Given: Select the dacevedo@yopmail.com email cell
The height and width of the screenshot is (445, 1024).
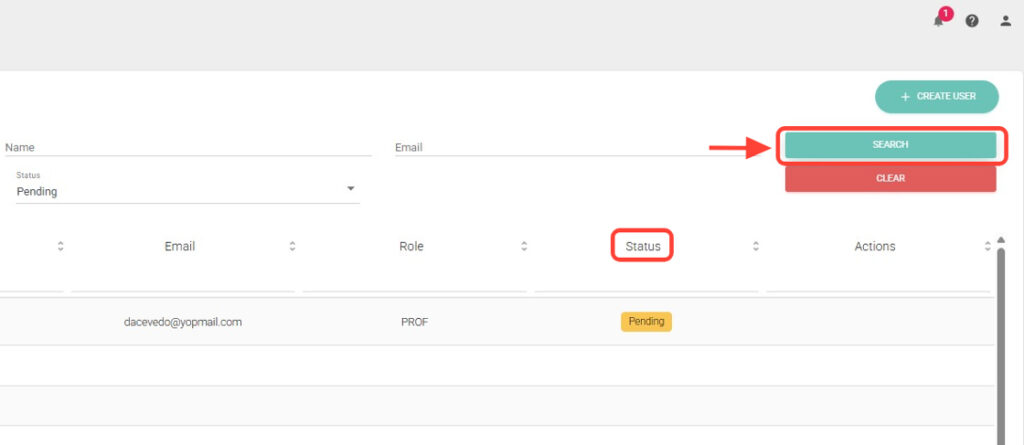Looking at the screenshot, I should point(183,322).
